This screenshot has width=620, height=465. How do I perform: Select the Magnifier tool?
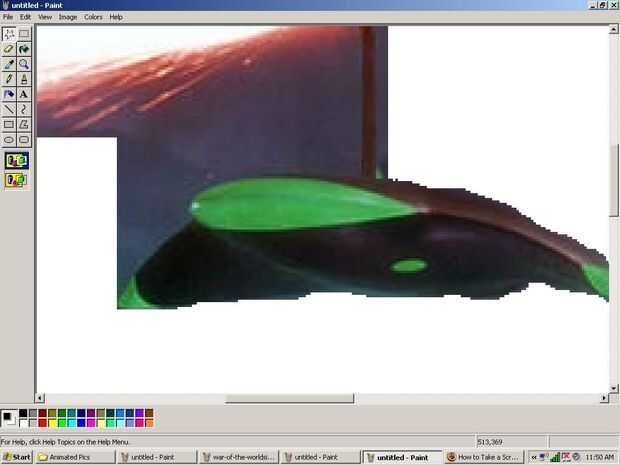pyautogui.click(x=24, y=64)
